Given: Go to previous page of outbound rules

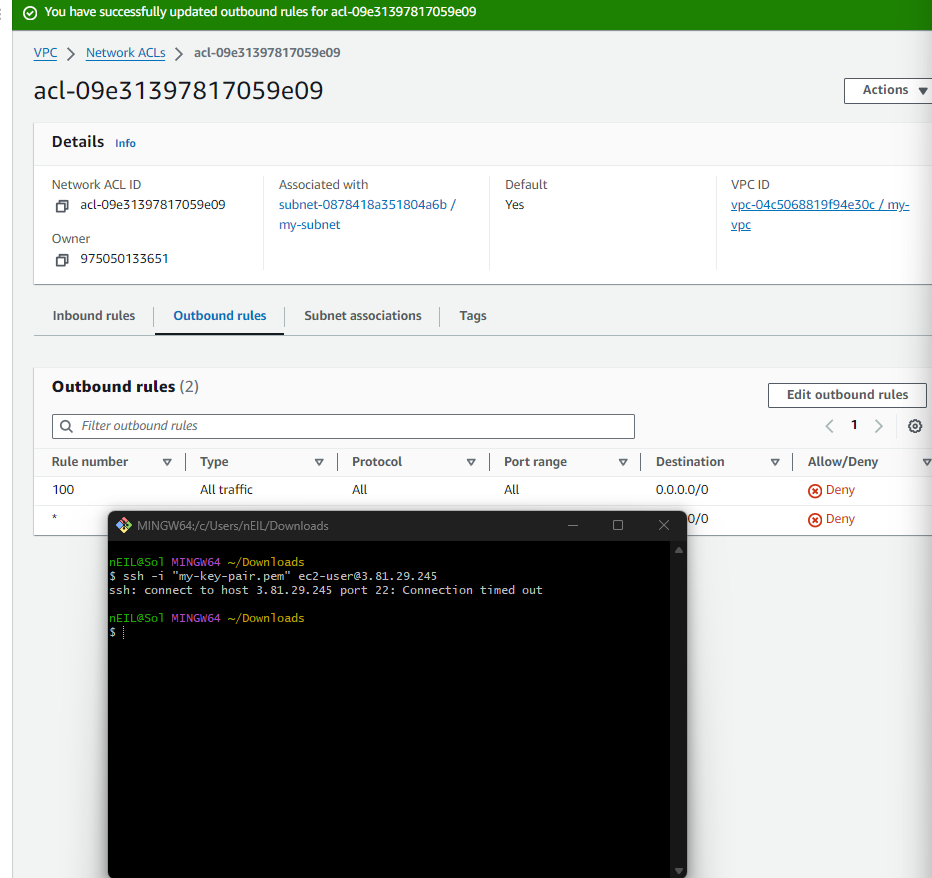Looking at the screenshot, I should click(x=830, y=426).
